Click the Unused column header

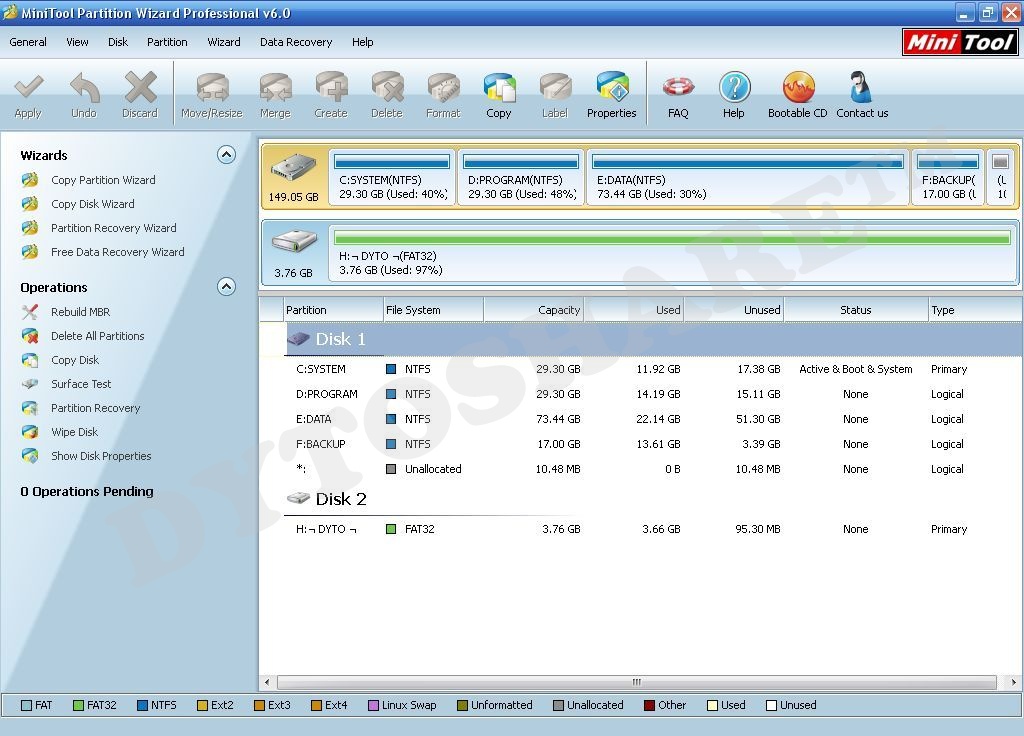(733, 310)
